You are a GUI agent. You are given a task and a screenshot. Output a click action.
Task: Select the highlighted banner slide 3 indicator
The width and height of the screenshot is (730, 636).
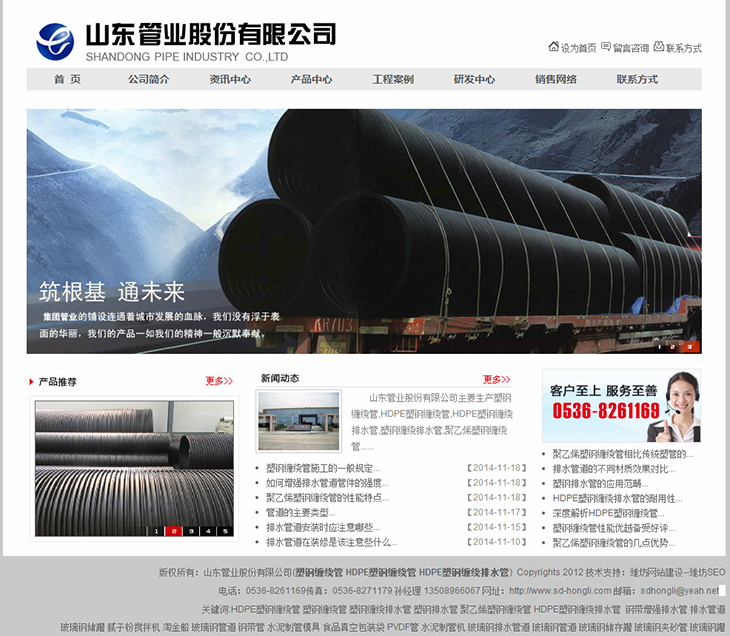tap(690, 346)
